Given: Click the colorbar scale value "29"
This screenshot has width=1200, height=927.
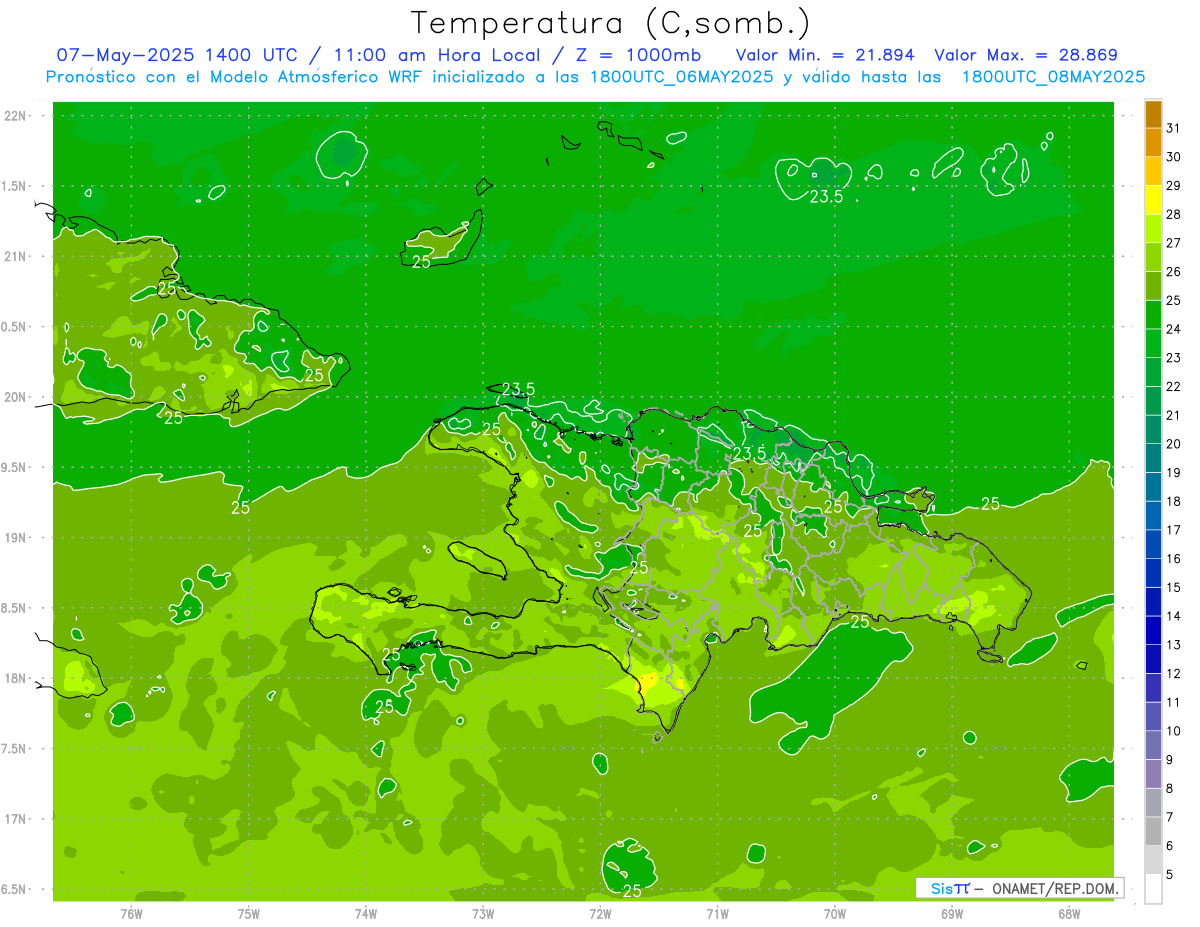Looking at the screenshot, I should pos(1174,185).
